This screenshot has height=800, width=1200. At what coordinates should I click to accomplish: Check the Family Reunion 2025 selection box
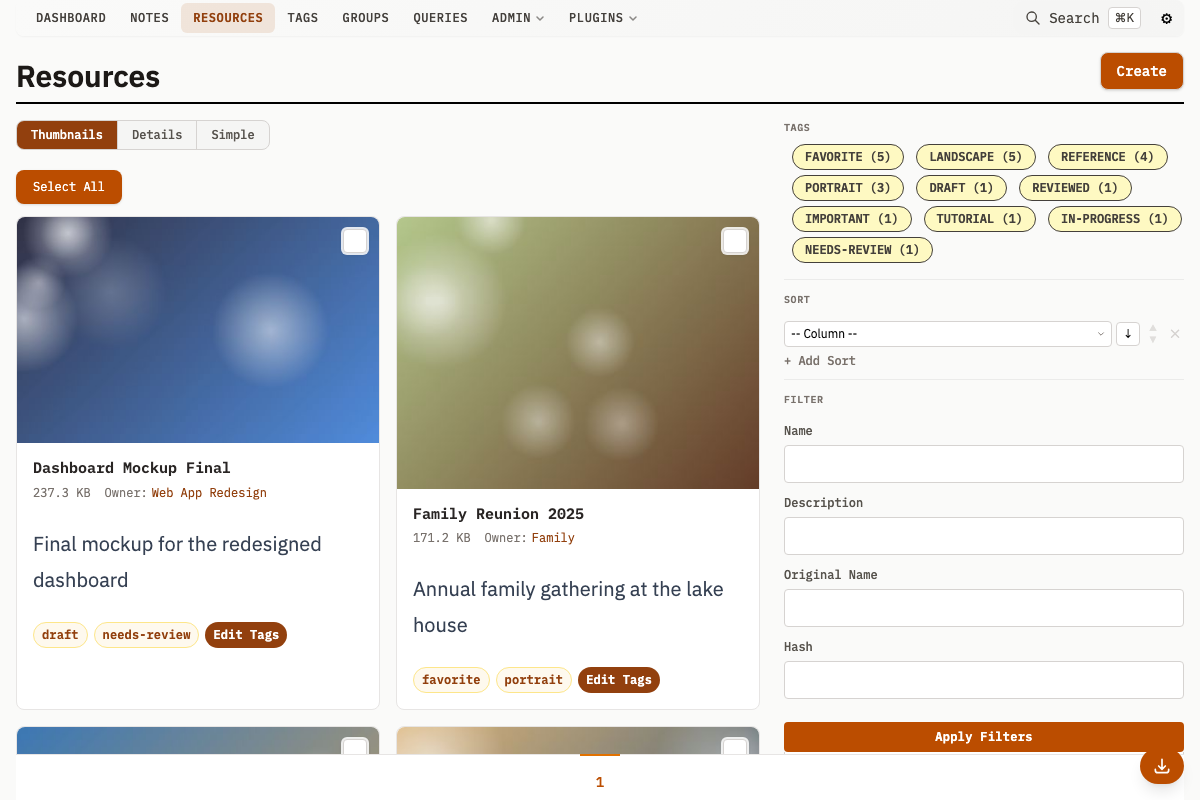[x=735, y=241]
